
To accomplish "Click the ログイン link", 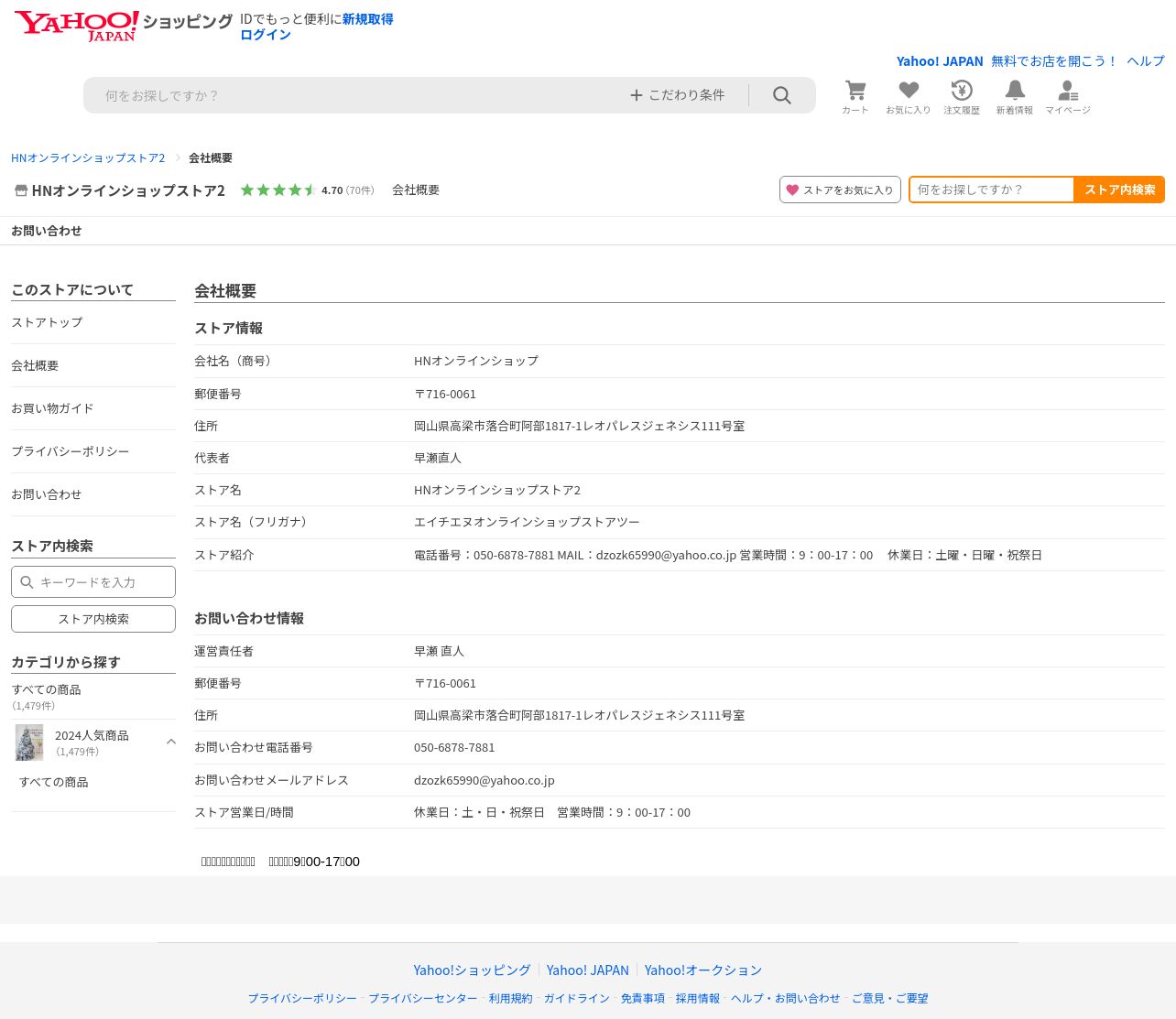I will 266,35.
